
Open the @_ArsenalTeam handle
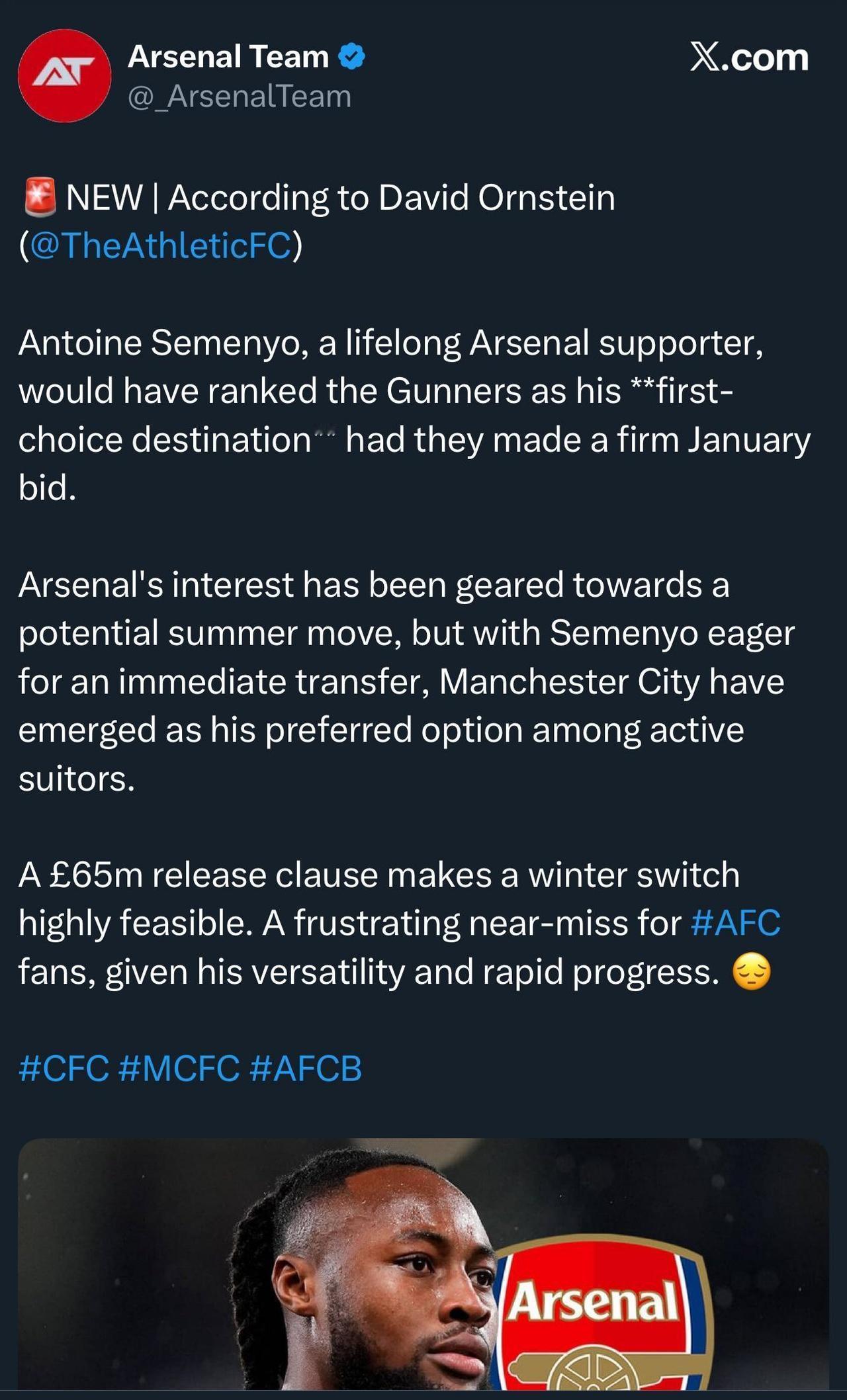(x=239, y=97)
